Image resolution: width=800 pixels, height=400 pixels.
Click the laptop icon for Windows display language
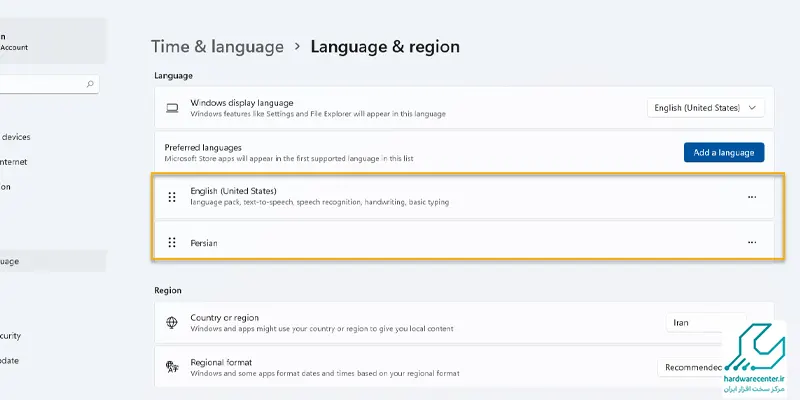click(x=172, y=108)
